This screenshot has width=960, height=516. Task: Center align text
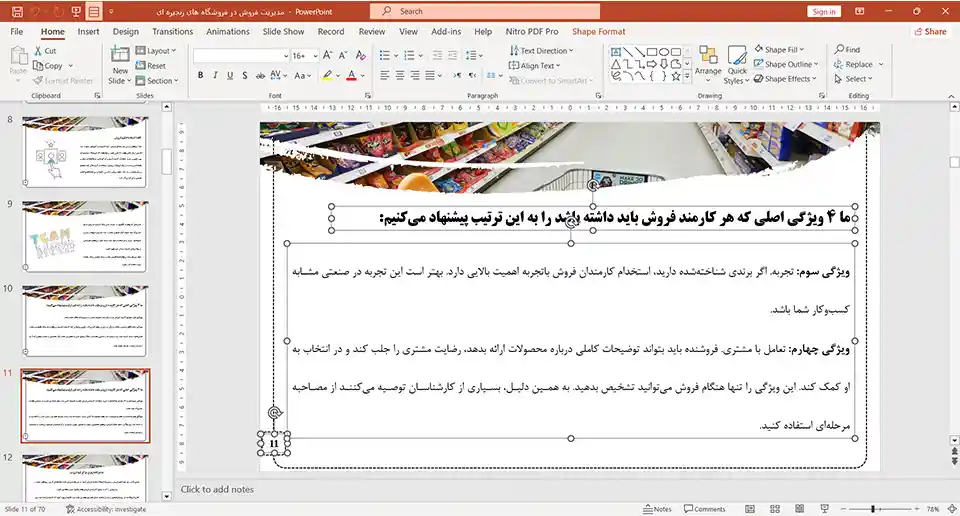(400, 75)
